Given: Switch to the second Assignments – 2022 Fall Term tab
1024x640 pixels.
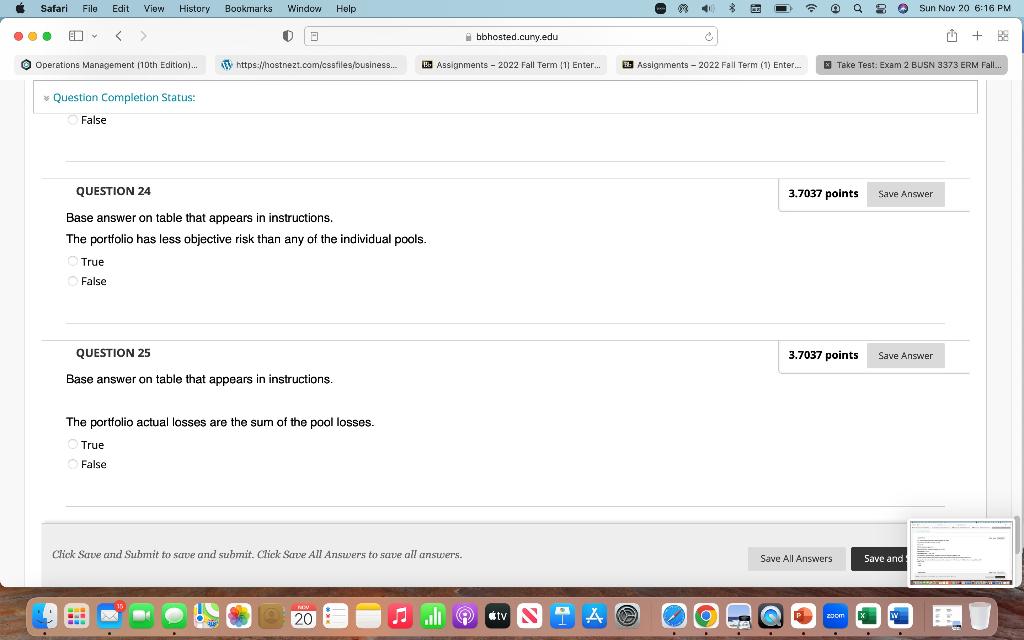Looking at the screenshot, I should [712, 65].
